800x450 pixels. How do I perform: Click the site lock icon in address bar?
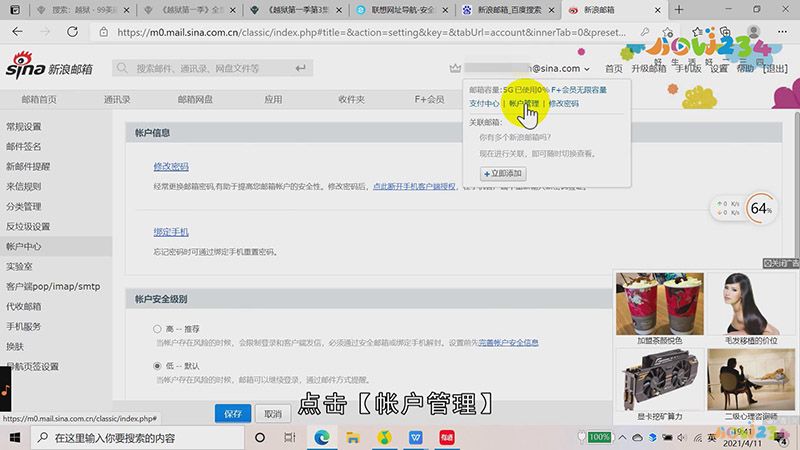click(104, 32)
